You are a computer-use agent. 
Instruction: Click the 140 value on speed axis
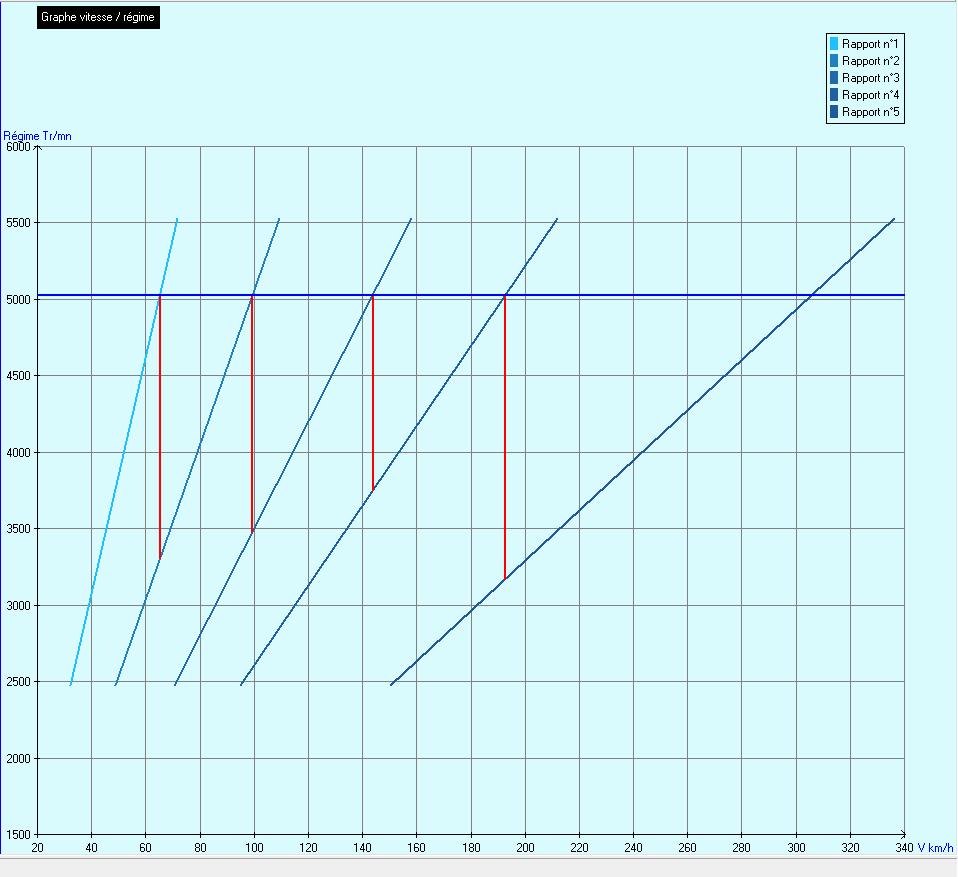point(362,848)
